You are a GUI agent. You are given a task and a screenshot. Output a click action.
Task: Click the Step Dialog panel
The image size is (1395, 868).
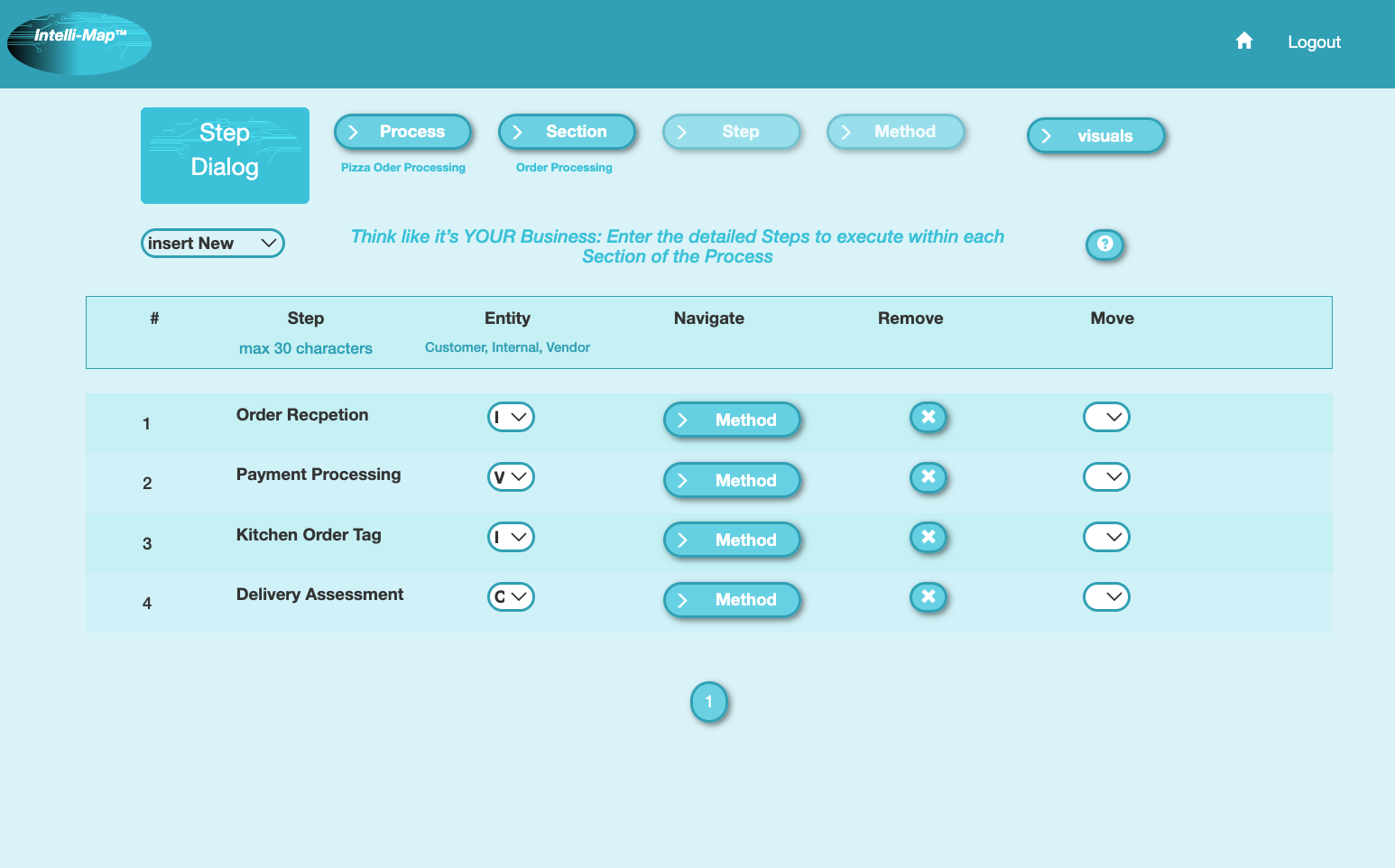tap(225, 155)
